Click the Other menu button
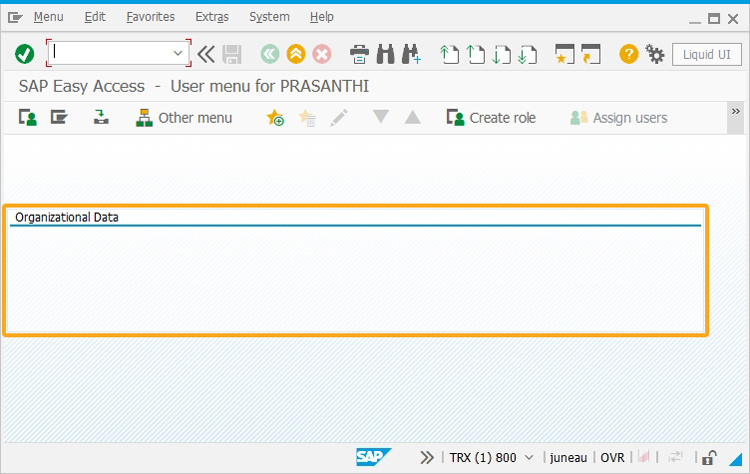Image resolution: width=750 pixels, height=474 pixels. coord(184,118)
